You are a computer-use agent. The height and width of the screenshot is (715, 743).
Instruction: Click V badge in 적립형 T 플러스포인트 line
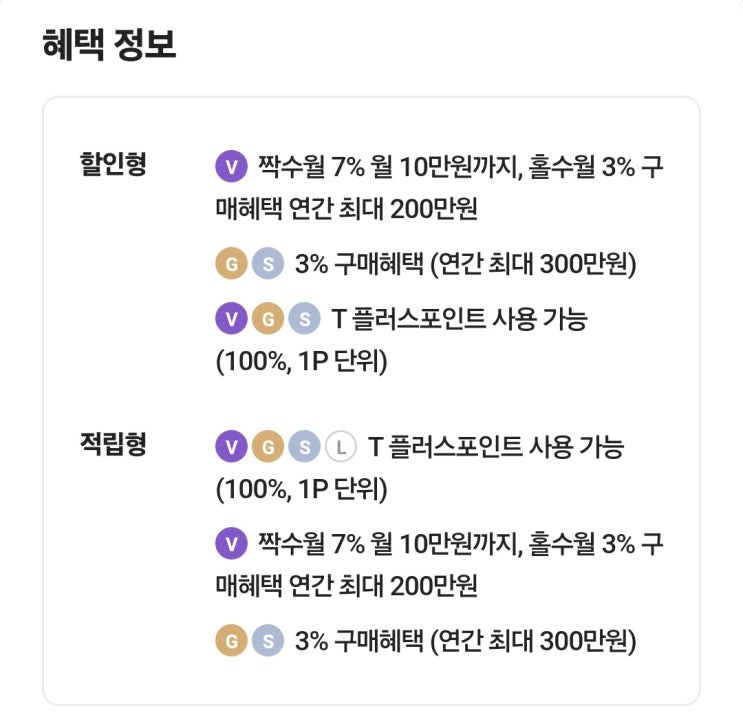tap(231, 447)
